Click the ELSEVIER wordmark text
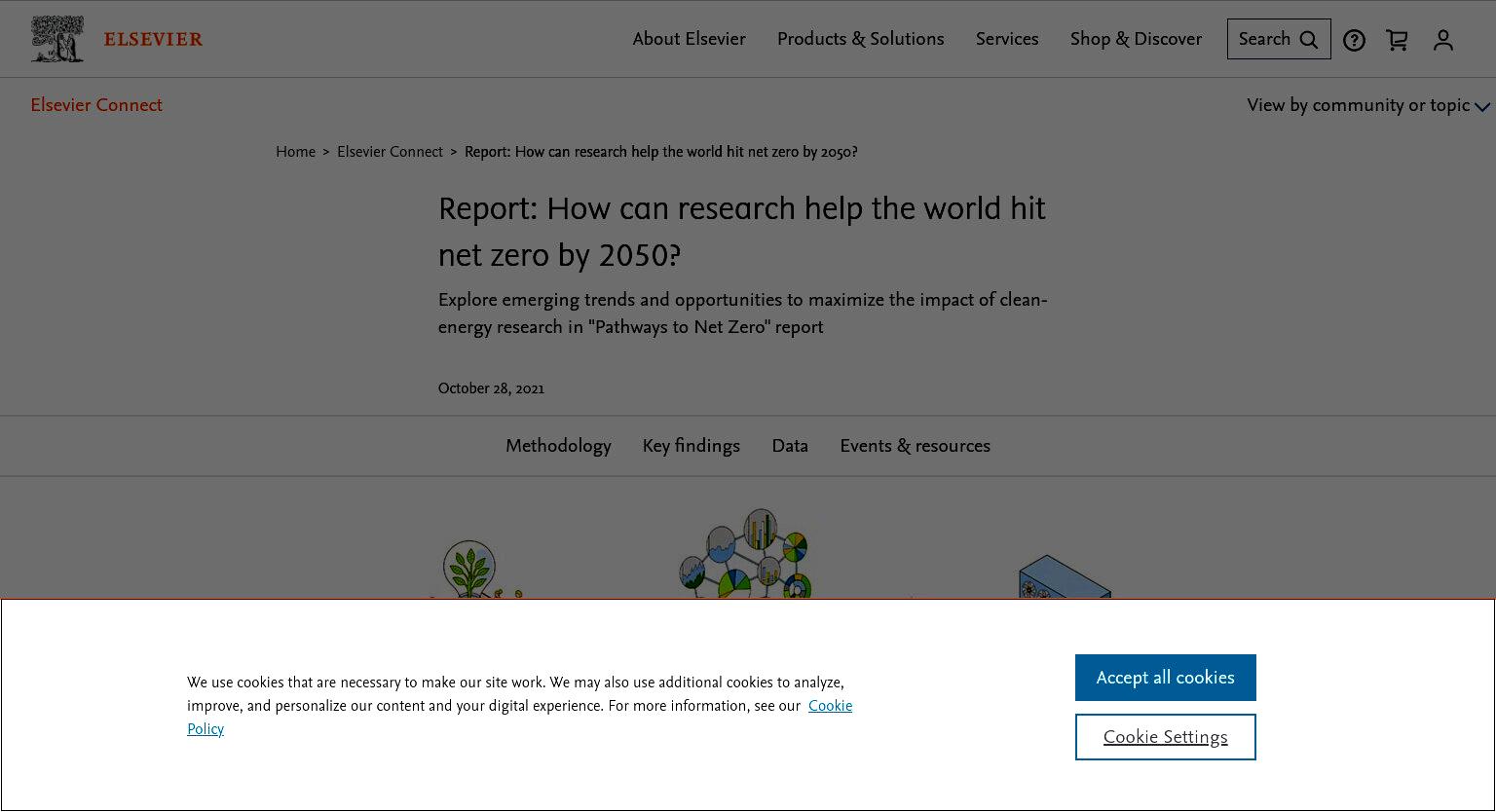The width and height of the screenshot is (1496, 812). click(153, 40)
